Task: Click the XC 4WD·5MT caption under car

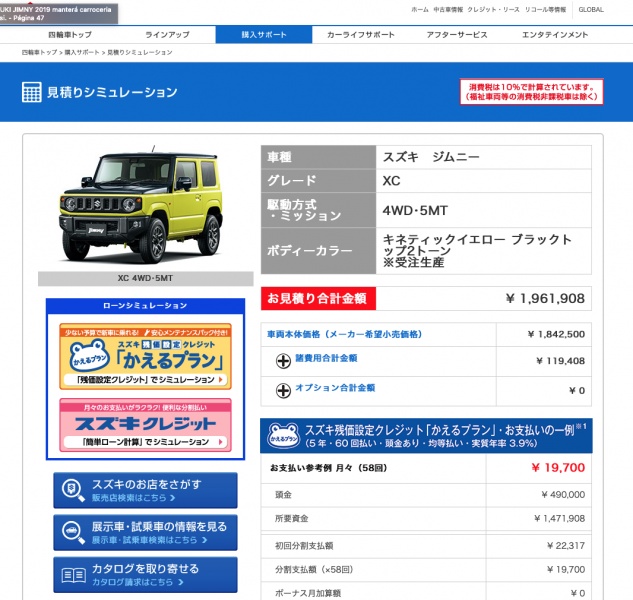Action: click(x=145, y=279)
